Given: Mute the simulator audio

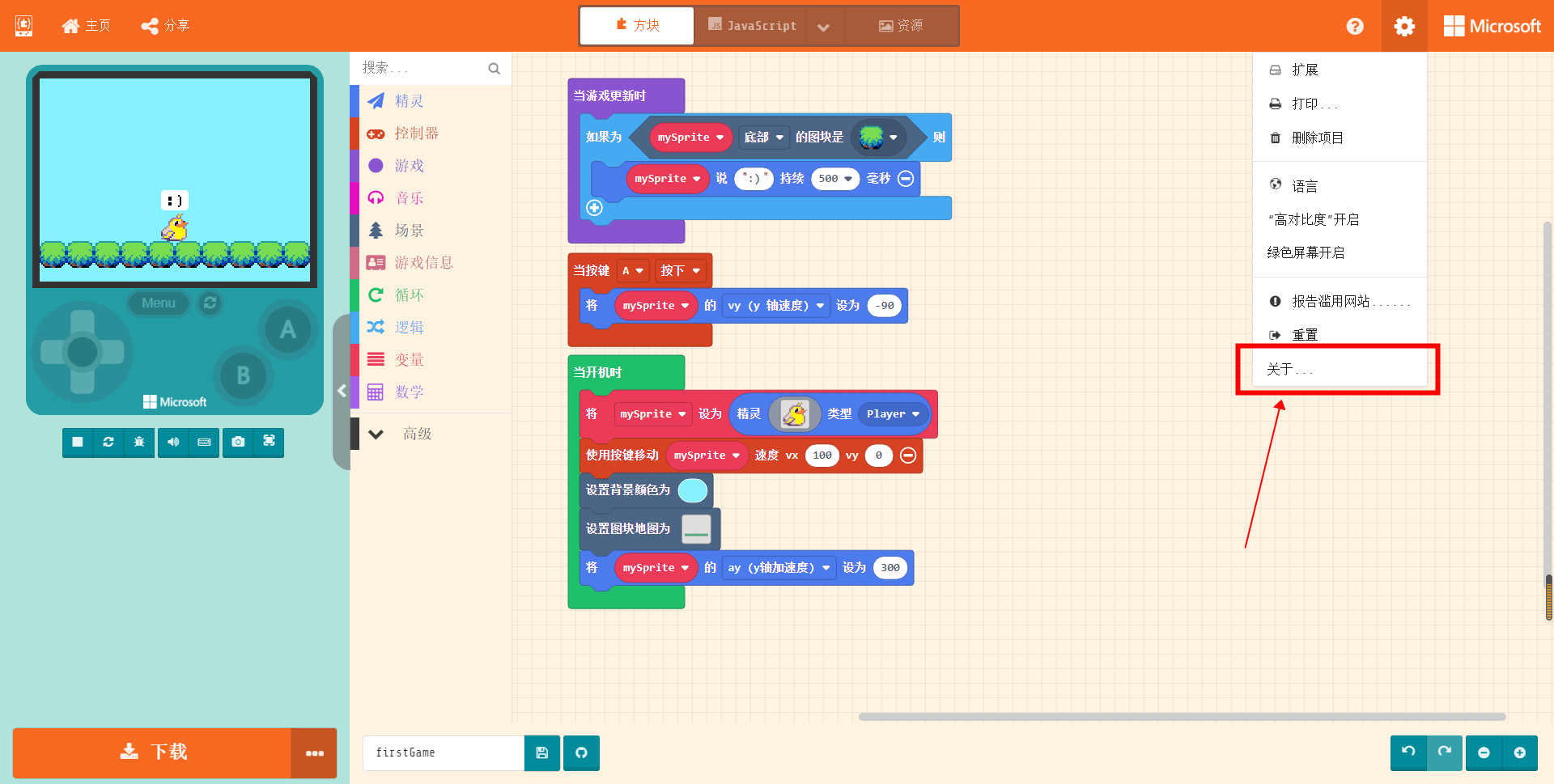Looking at the screenshot, I should point(173,442).
